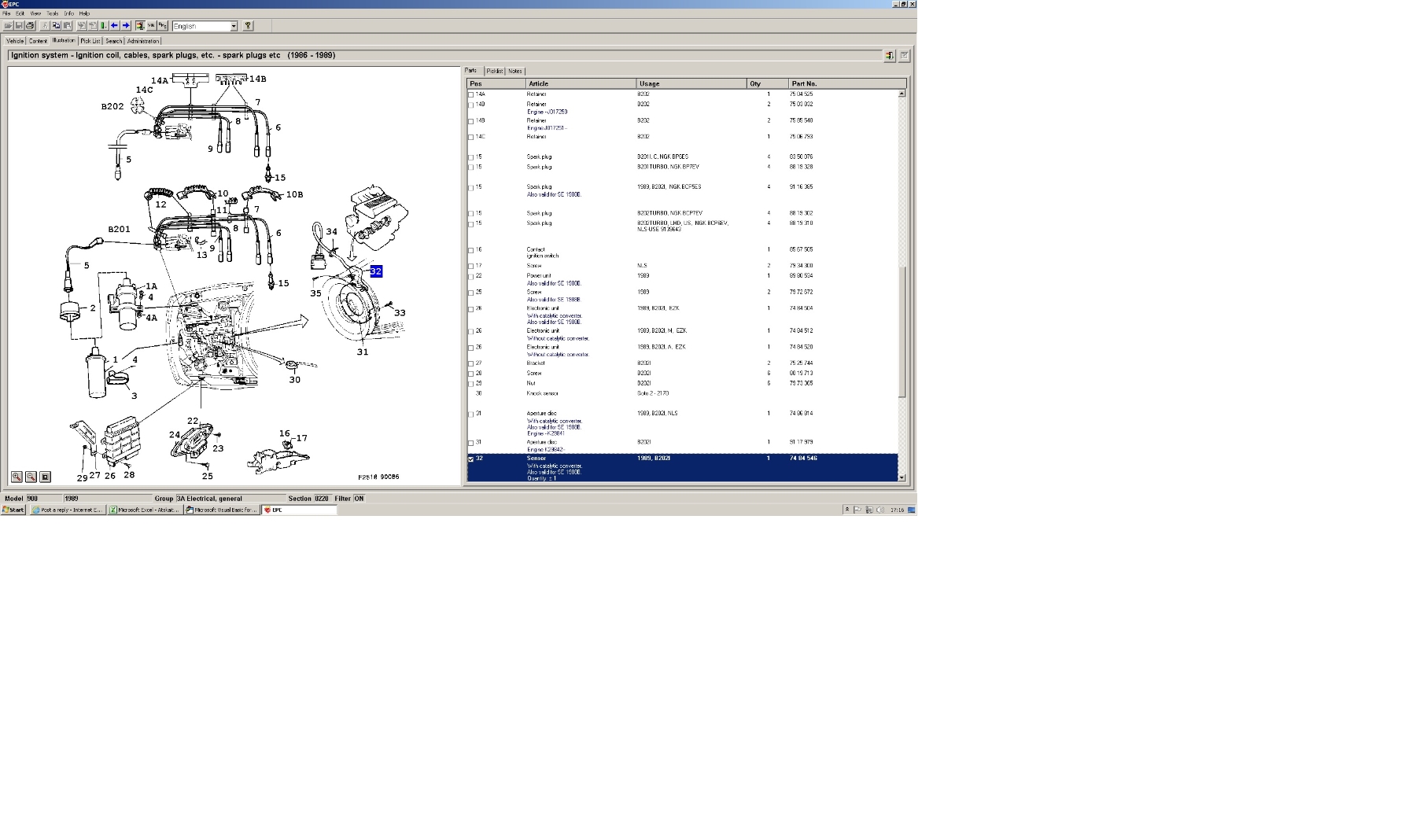Check the box for position 14A Retainer

[471, 94]
